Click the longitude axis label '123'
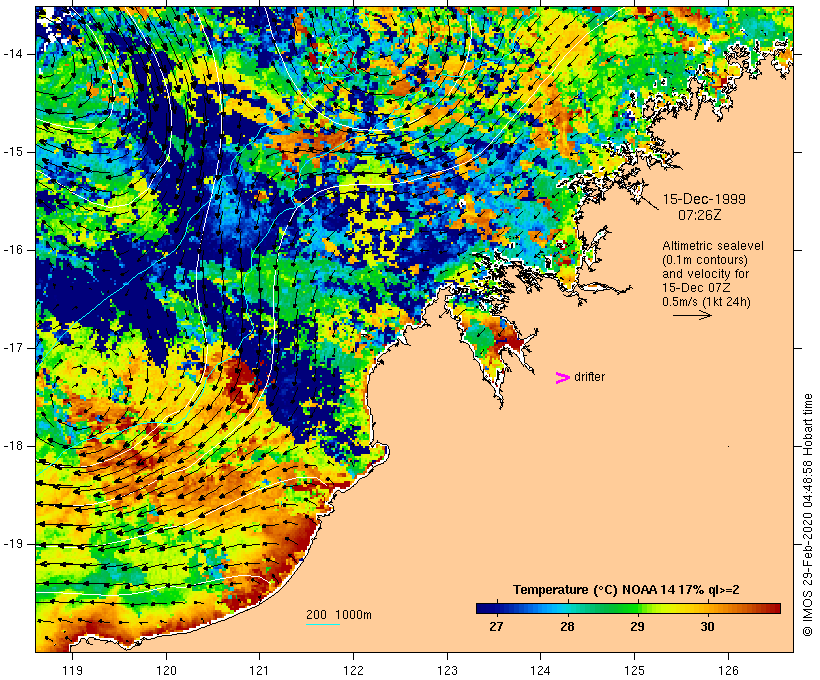The width and height of the screenshot is (820, 680). pos(447,670)
